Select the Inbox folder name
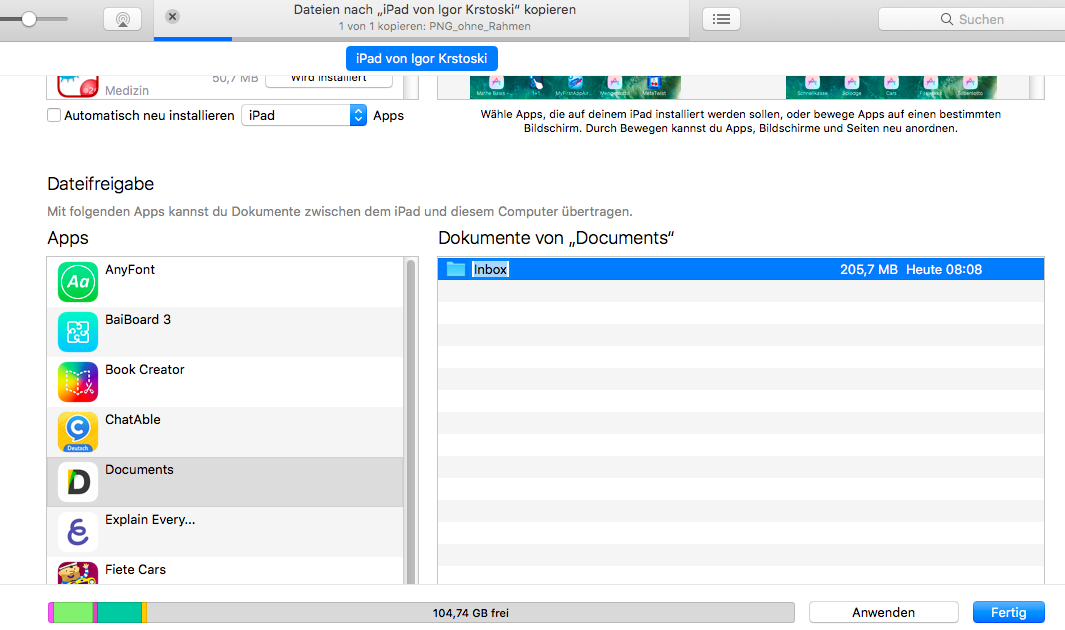The width and height of the screenshot is (1065, 630). click(x=490, y=270)
